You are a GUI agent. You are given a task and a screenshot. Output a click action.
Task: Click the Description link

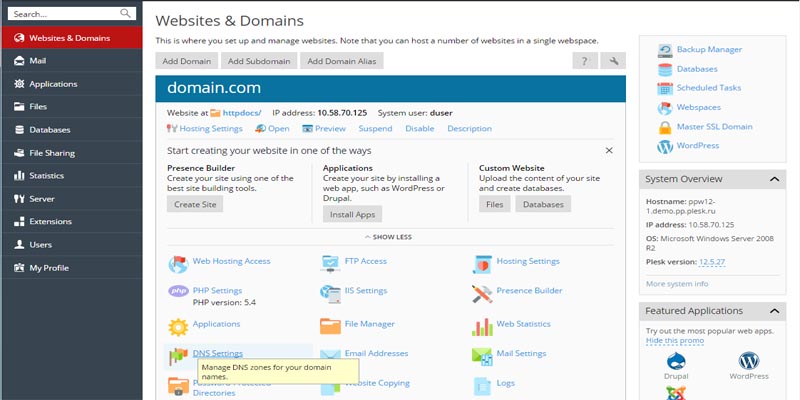[469, 129]
